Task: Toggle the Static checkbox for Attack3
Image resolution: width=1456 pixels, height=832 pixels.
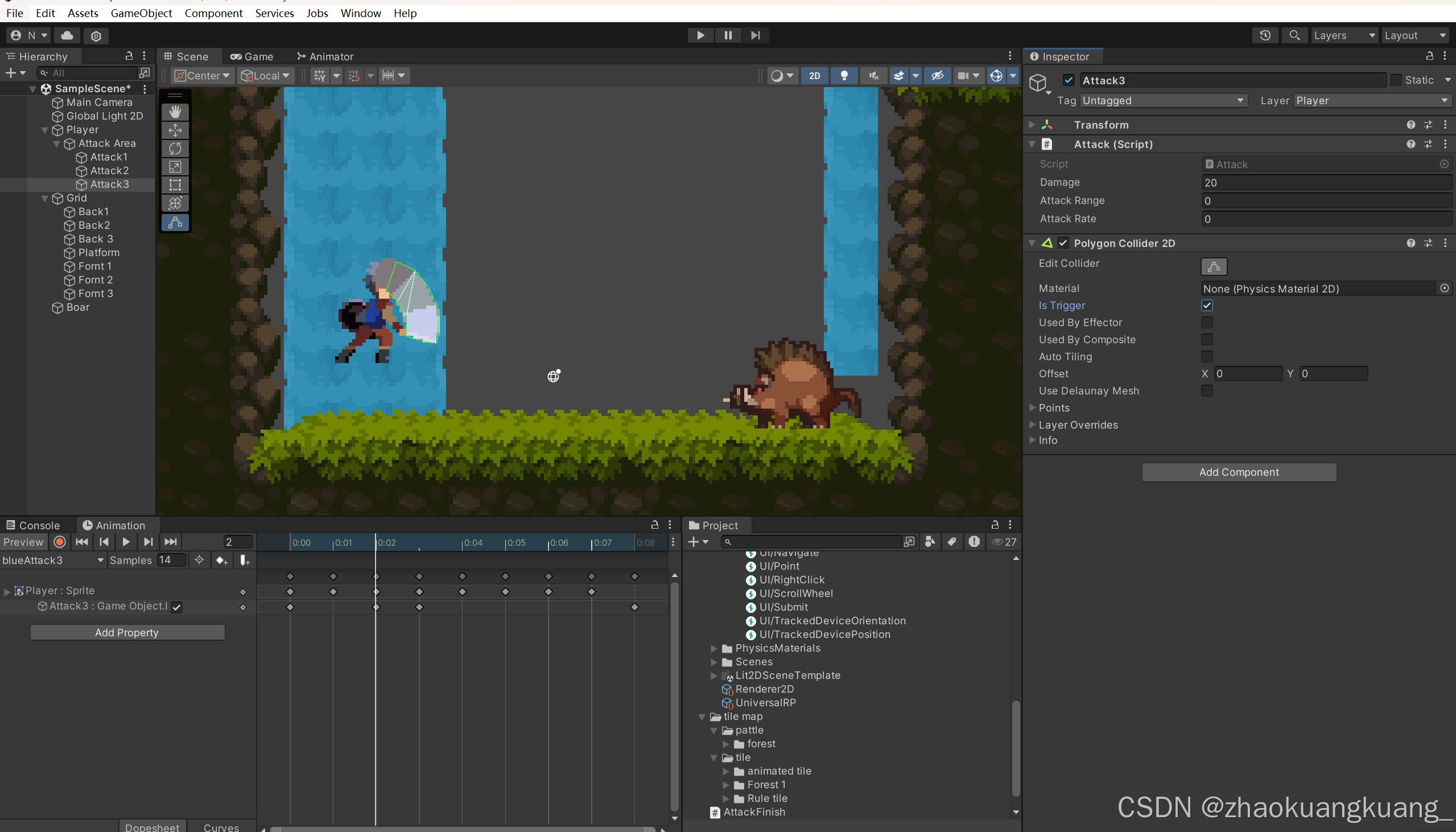Action: pyautogui.click(x=1396, y=80)
